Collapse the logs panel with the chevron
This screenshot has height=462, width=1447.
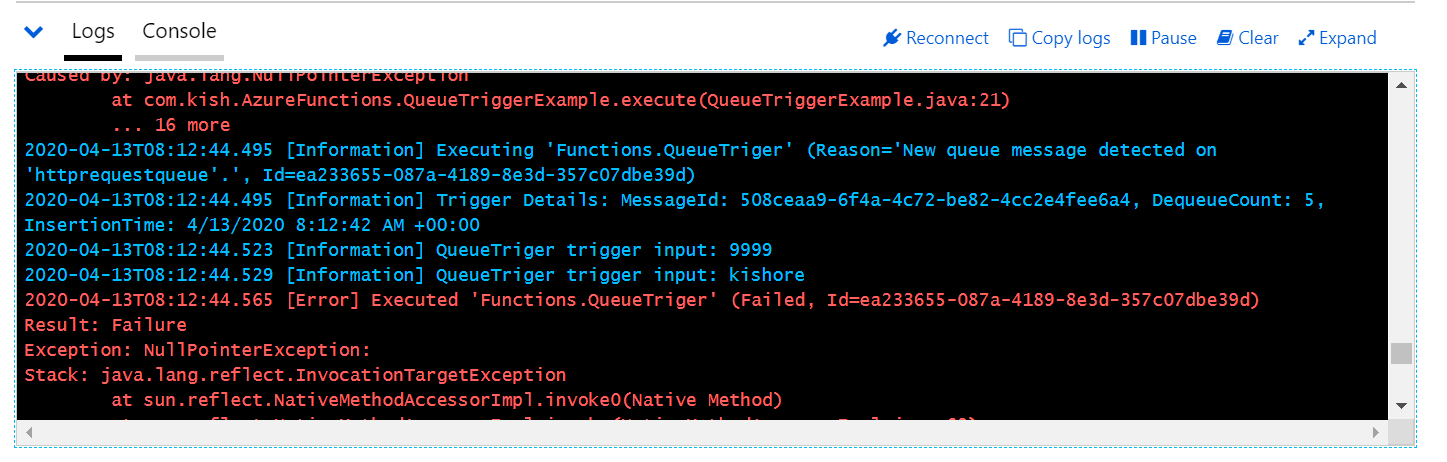[33, 32]
